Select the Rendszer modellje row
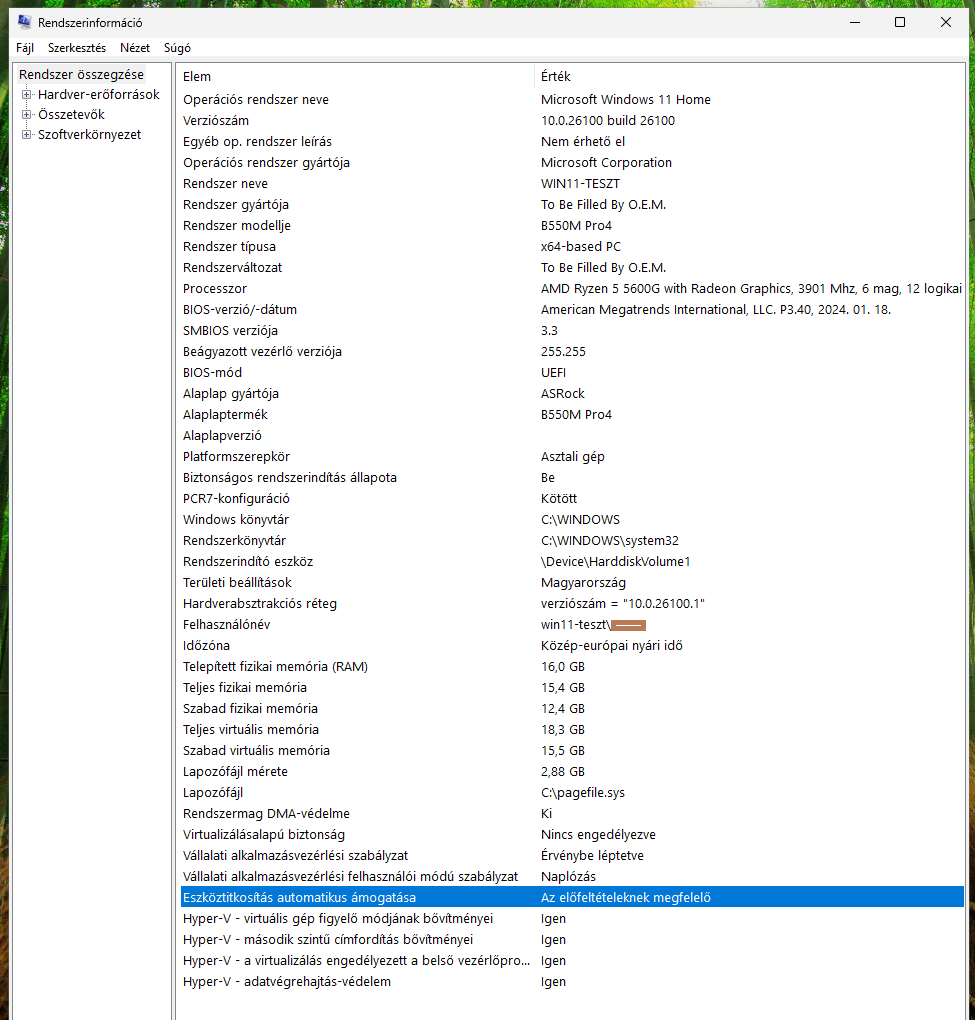 [572, 226]
